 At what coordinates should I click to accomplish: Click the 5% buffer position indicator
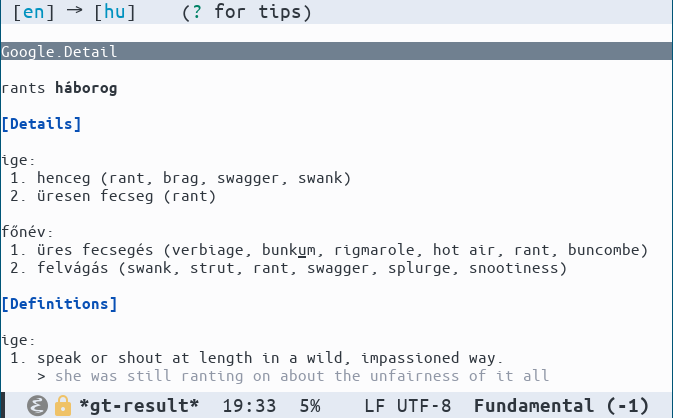tap(310, 406)
